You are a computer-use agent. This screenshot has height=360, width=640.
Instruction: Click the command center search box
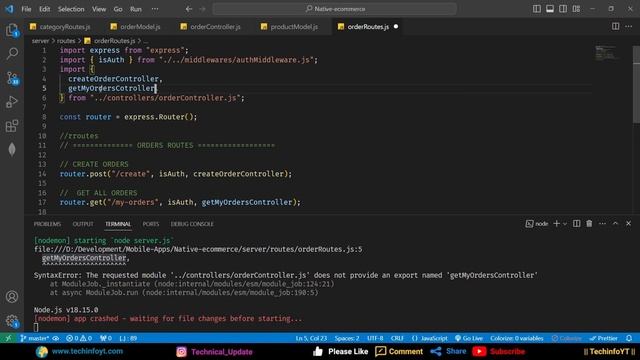(x=335, y=9)
